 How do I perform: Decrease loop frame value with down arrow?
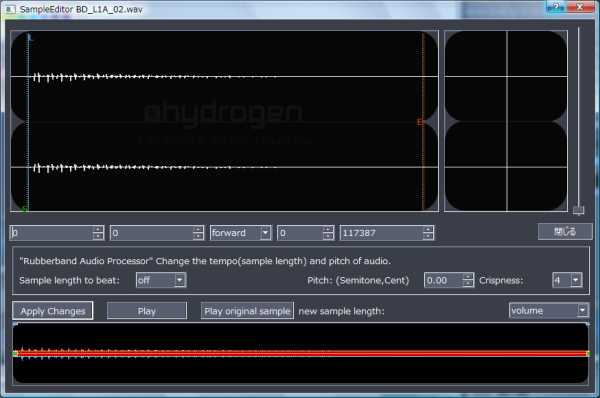click(198, 236)
